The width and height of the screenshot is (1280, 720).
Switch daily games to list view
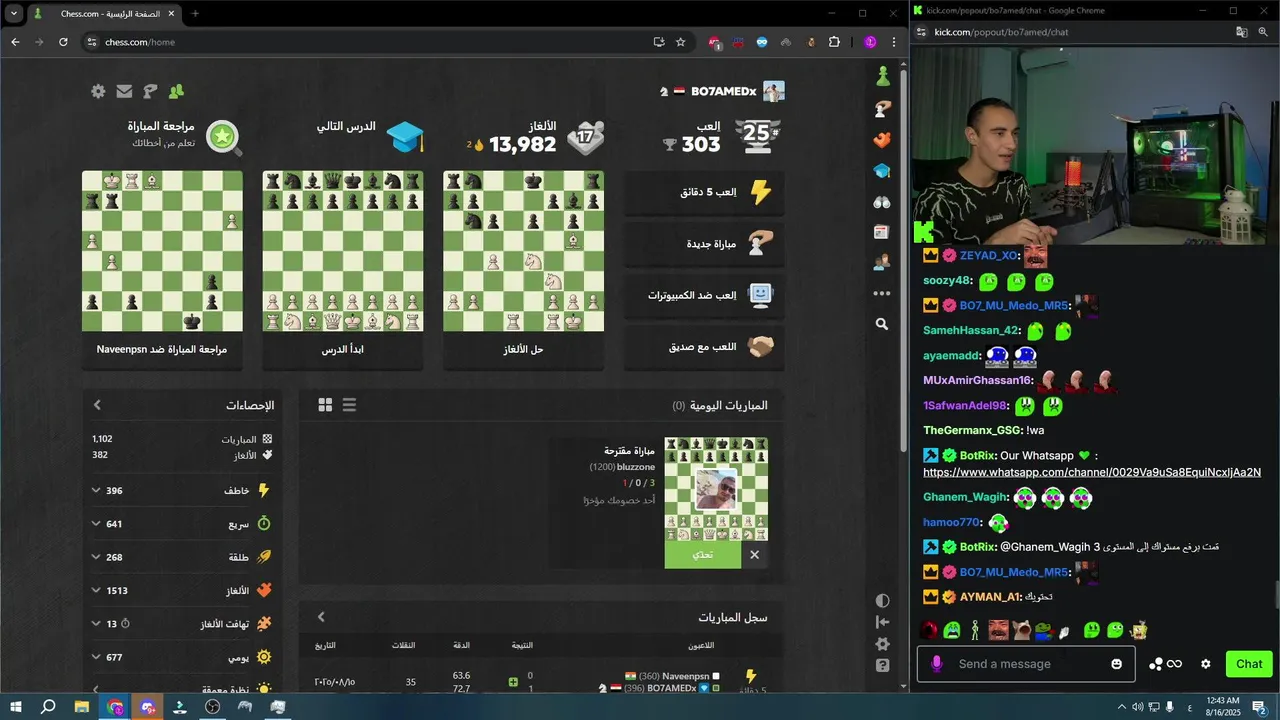pos(349,405)
